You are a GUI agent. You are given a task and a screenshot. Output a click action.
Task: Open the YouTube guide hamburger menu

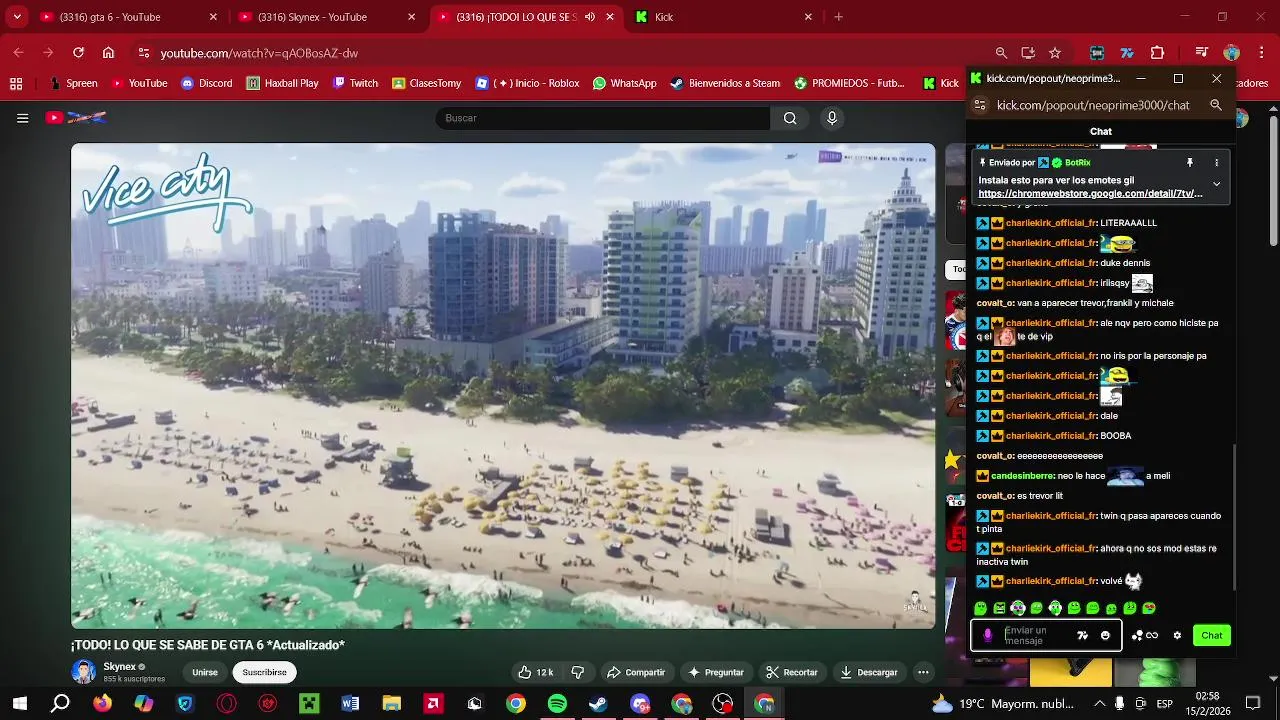tap(22, 118)
